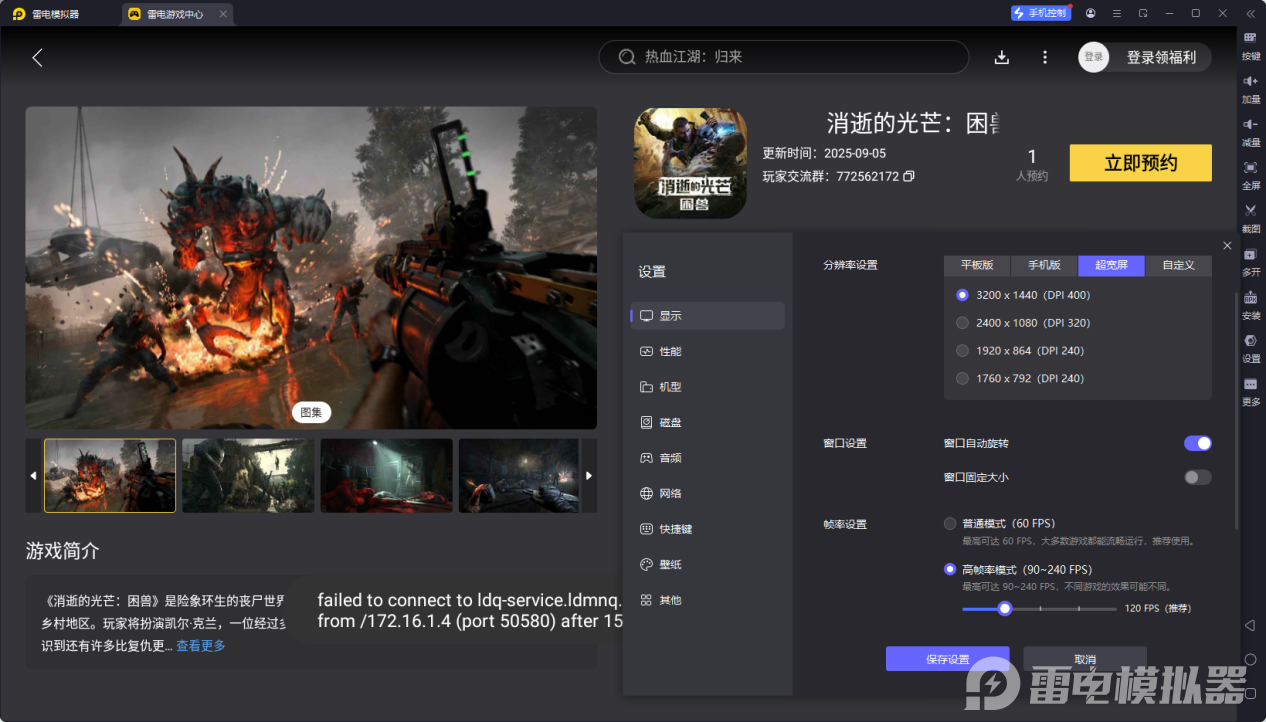Select 普通模式 60 FPS radio button

950,523
